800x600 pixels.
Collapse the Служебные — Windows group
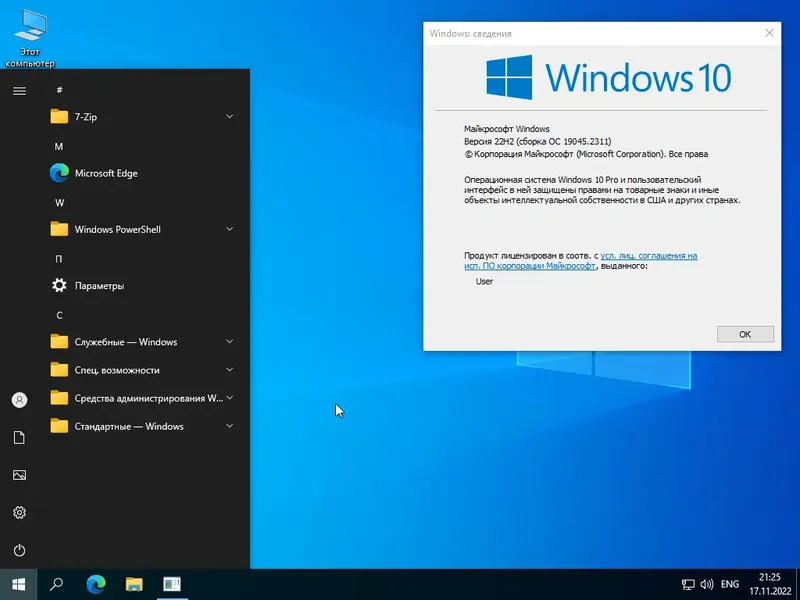[228, 341]
